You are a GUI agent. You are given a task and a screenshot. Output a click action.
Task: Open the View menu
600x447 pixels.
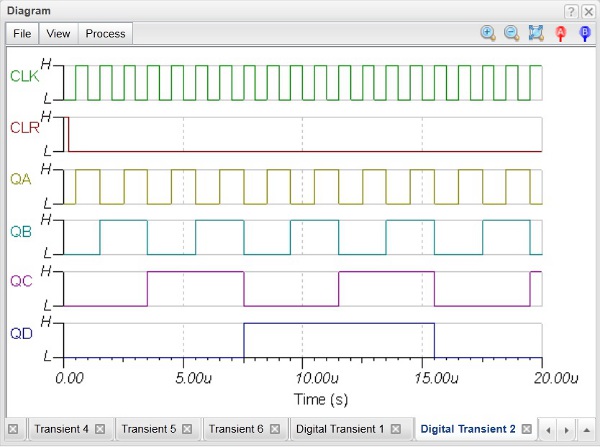click(58, 34)
